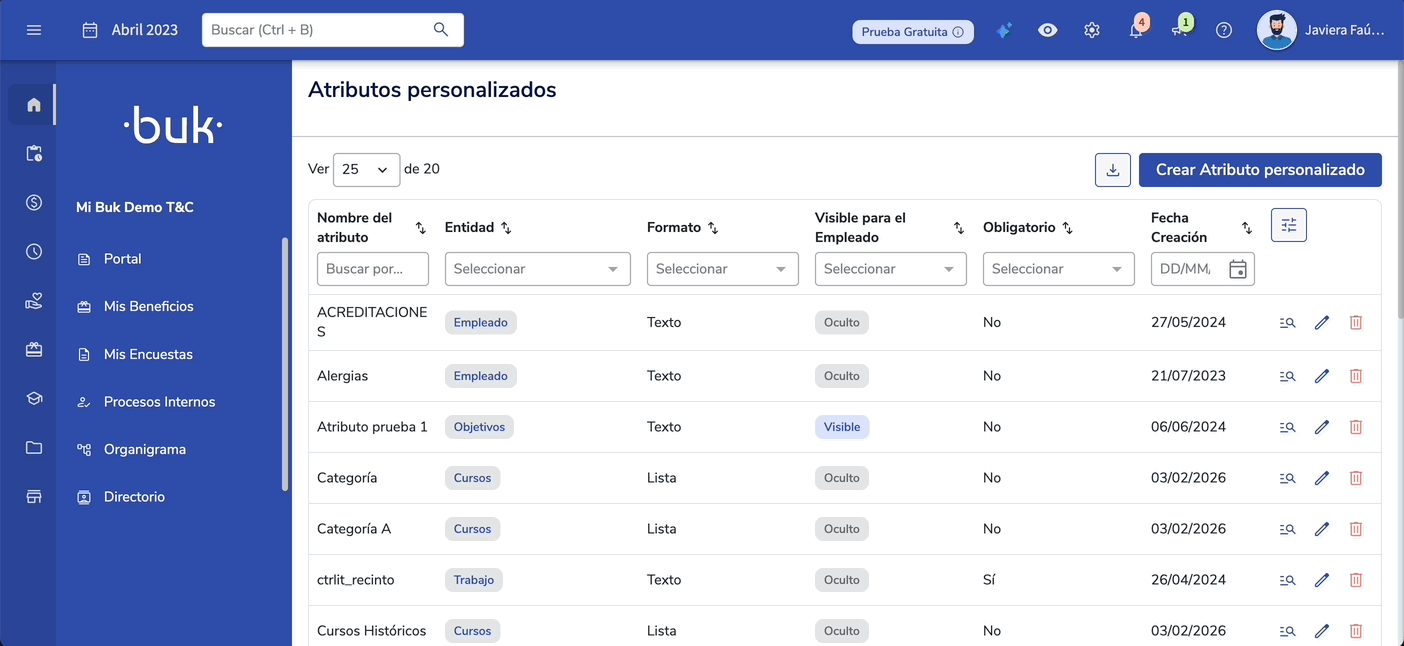The width and height of the screenshot is (1404, 646).
Task: Sort the table by Obligatorio column
Action: 1069,227
